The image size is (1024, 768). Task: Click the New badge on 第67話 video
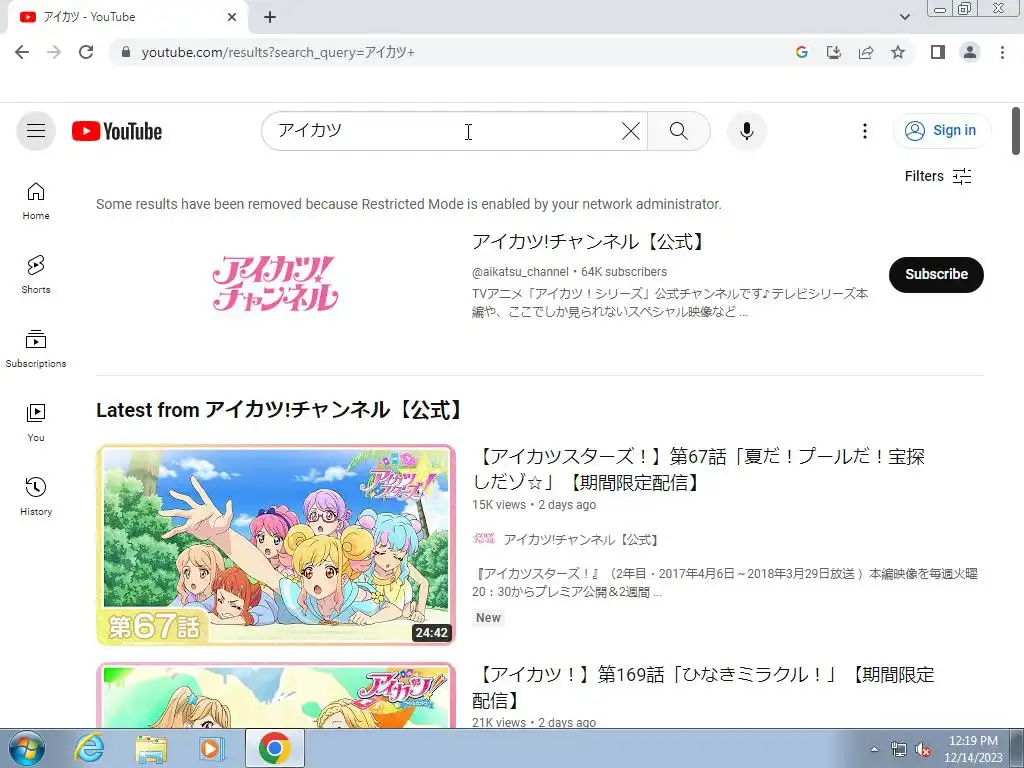tap(488, 618)
